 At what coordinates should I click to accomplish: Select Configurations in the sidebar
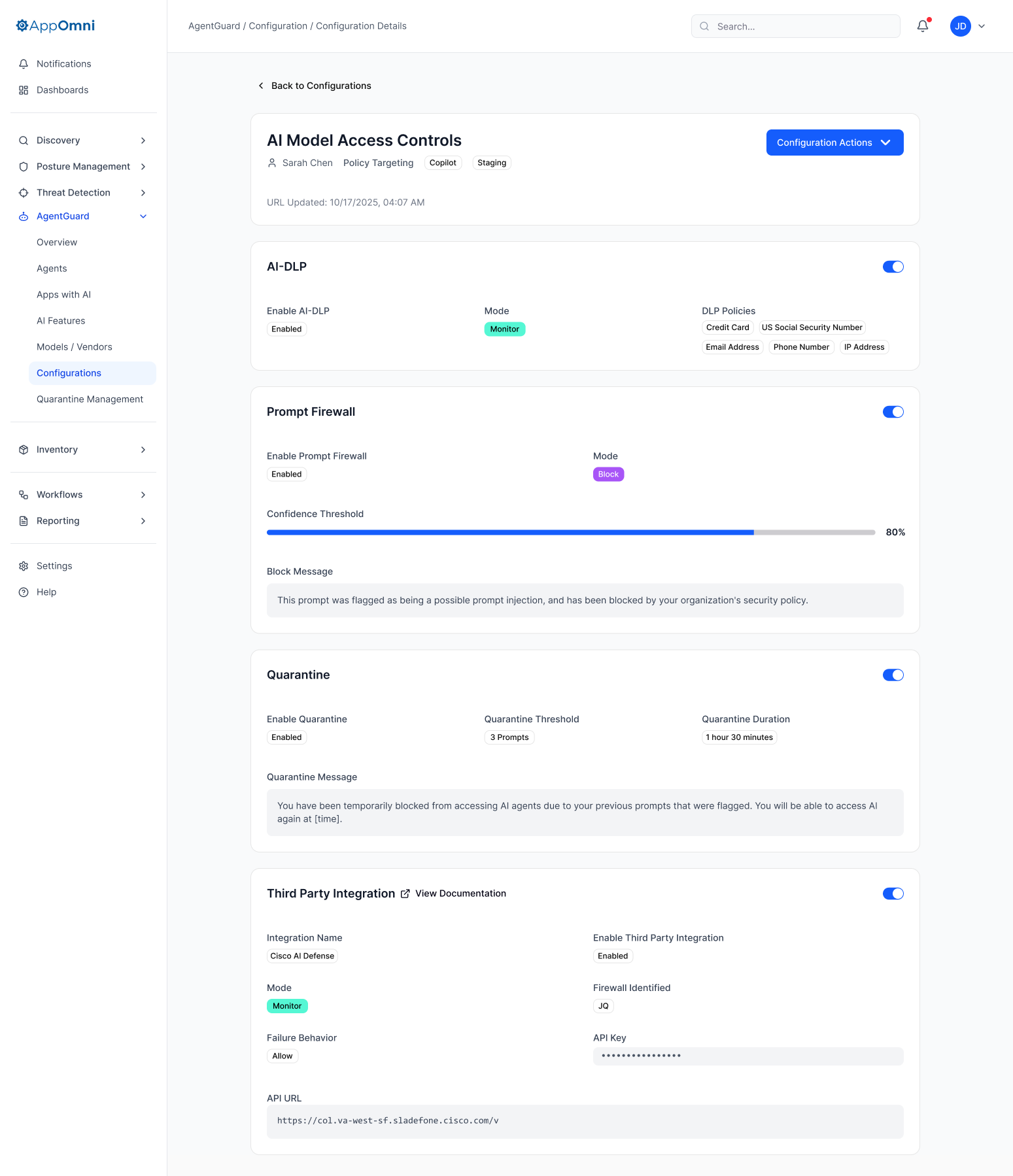(92, 373)
